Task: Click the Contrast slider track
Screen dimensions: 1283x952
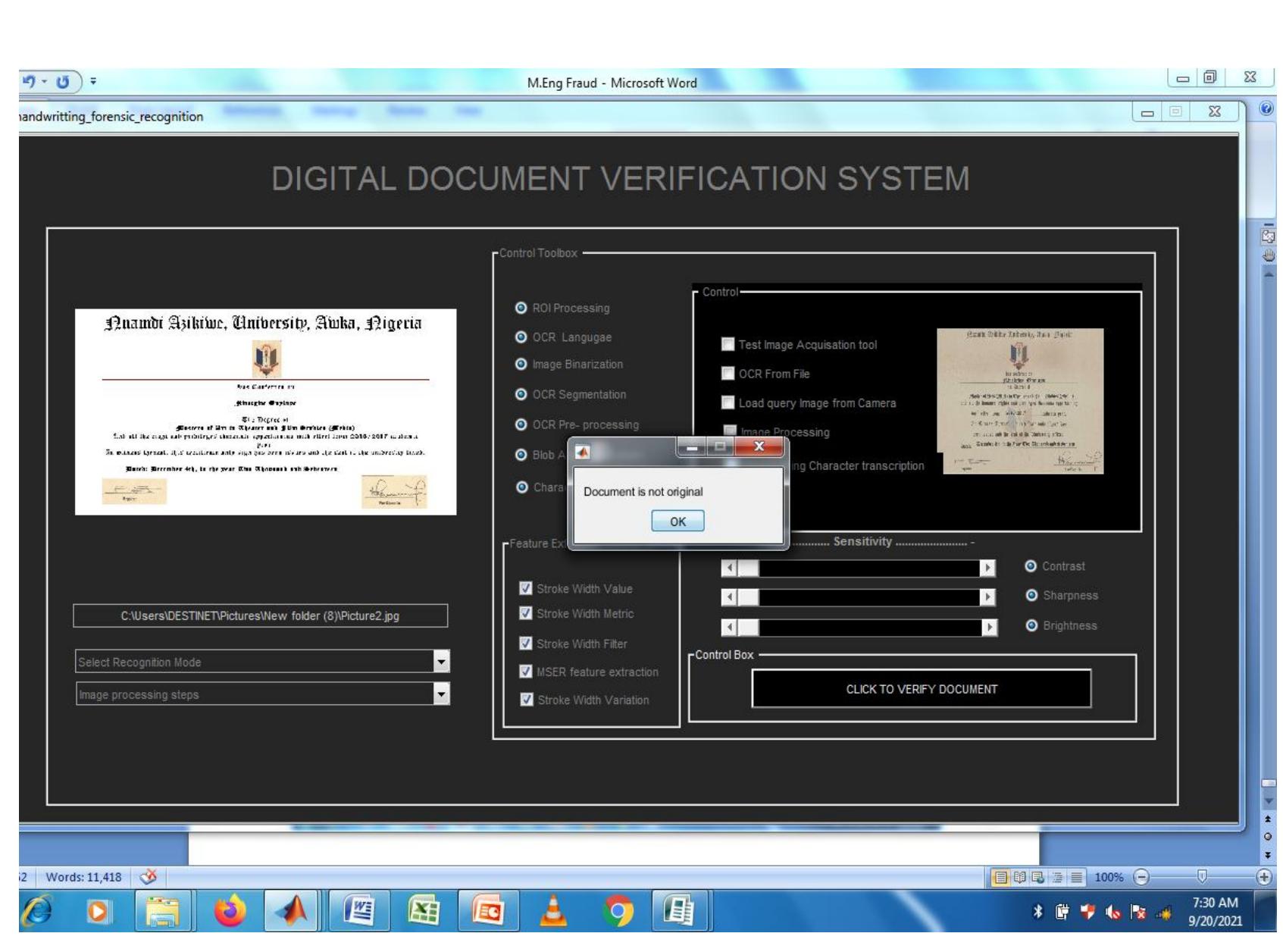Action: [869, 568]
